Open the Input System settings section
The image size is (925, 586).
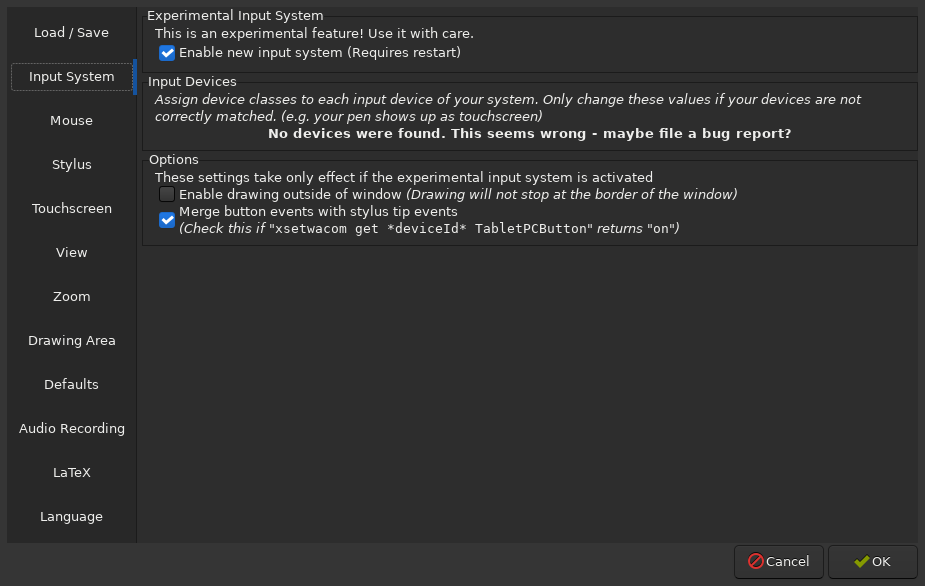click(x=71, y=76)
